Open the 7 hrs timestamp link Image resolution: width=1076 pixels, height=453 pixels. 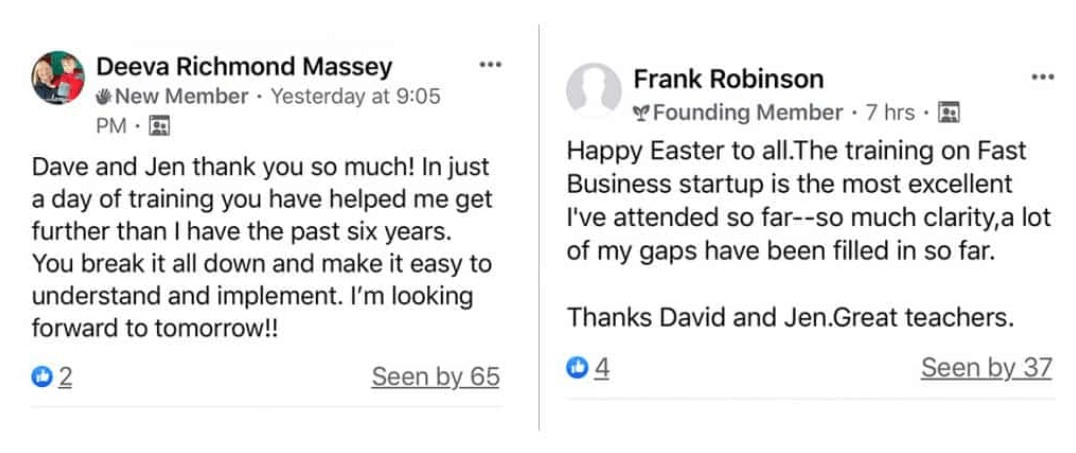[x=890, y=112]
